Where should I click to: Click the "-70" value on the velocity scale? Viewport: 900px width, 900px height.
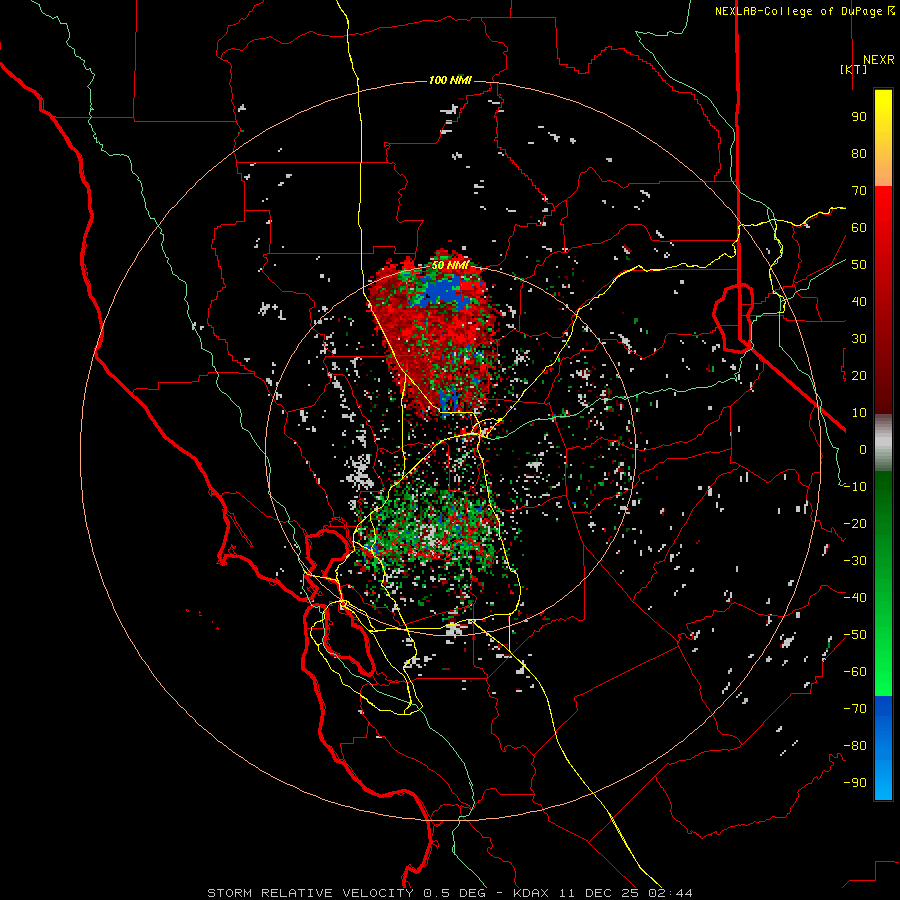[855, 709]
